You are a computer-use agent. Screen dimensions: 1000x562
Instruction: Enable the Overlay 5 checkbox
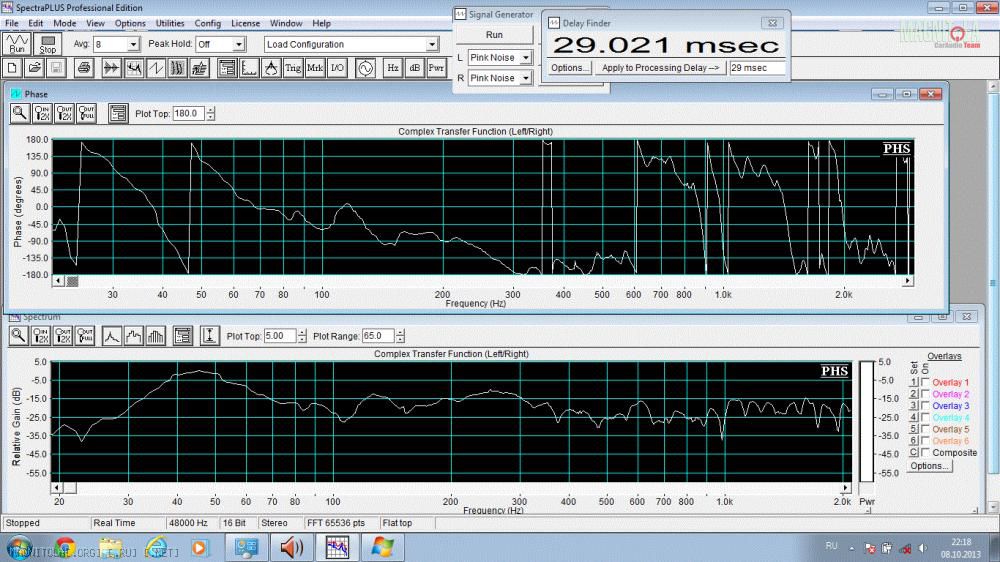[x=925, y=429]
